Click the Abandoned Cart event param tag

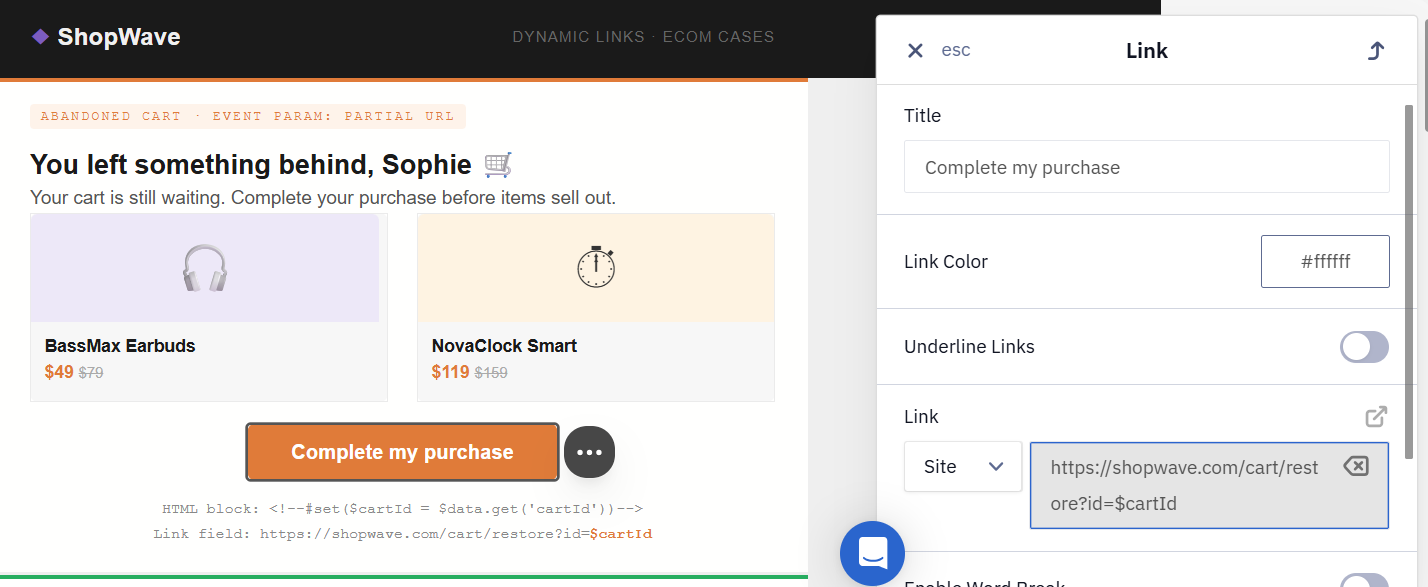pos(248,116)
